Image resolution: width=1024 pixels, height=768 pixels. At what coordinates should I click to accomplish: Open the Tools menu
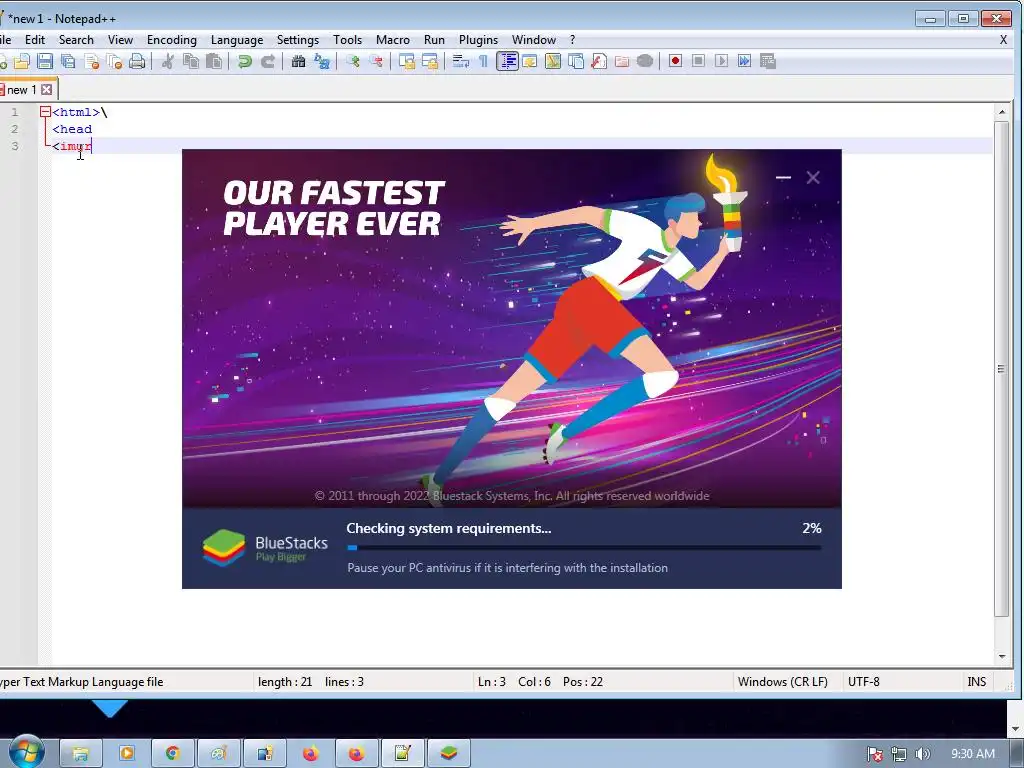(347, 40)
